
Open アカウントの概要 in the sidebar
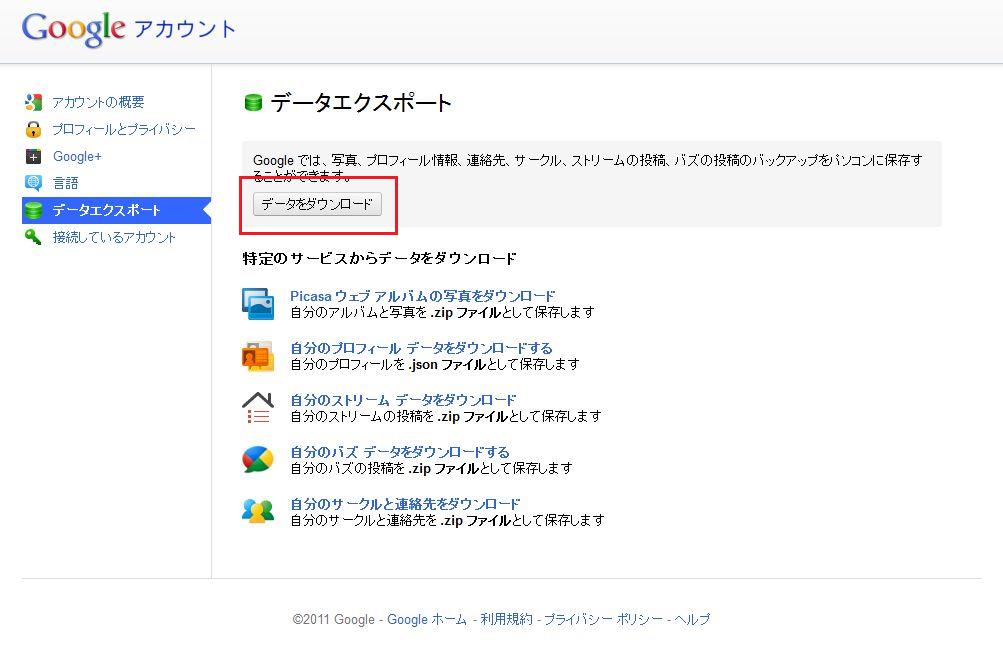coord(99,102)
